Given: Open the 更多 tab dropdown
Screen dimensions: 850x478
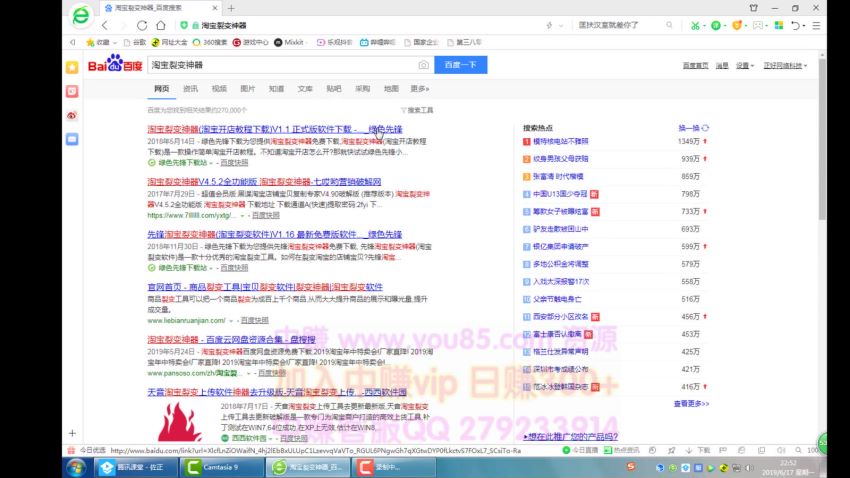Looking at the screenshot, I should pos(420,89).
